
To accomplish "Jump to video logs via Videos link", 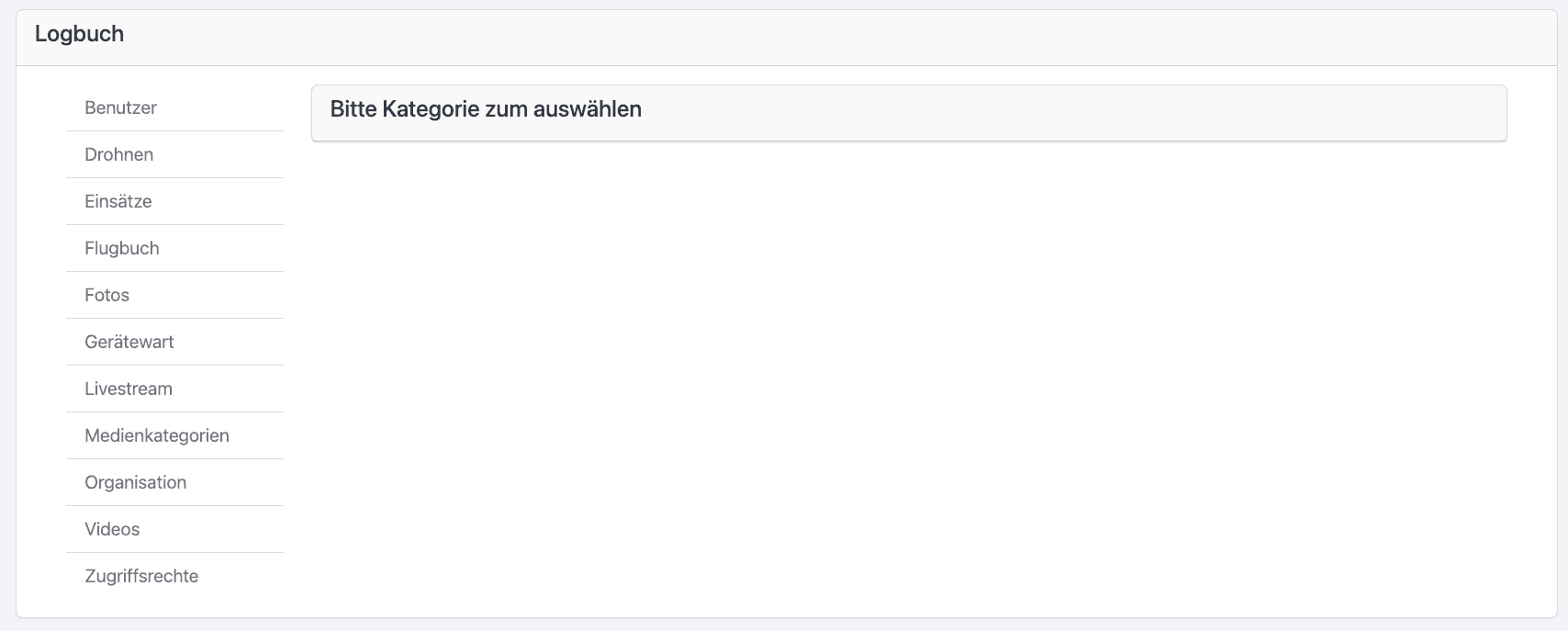I will point(112,529).
